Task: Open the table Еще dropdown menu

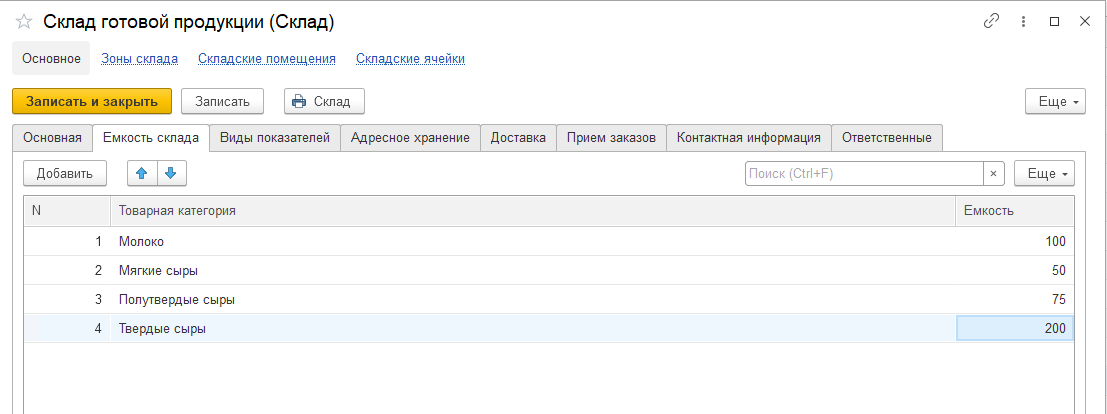Action: point(1044,173)
